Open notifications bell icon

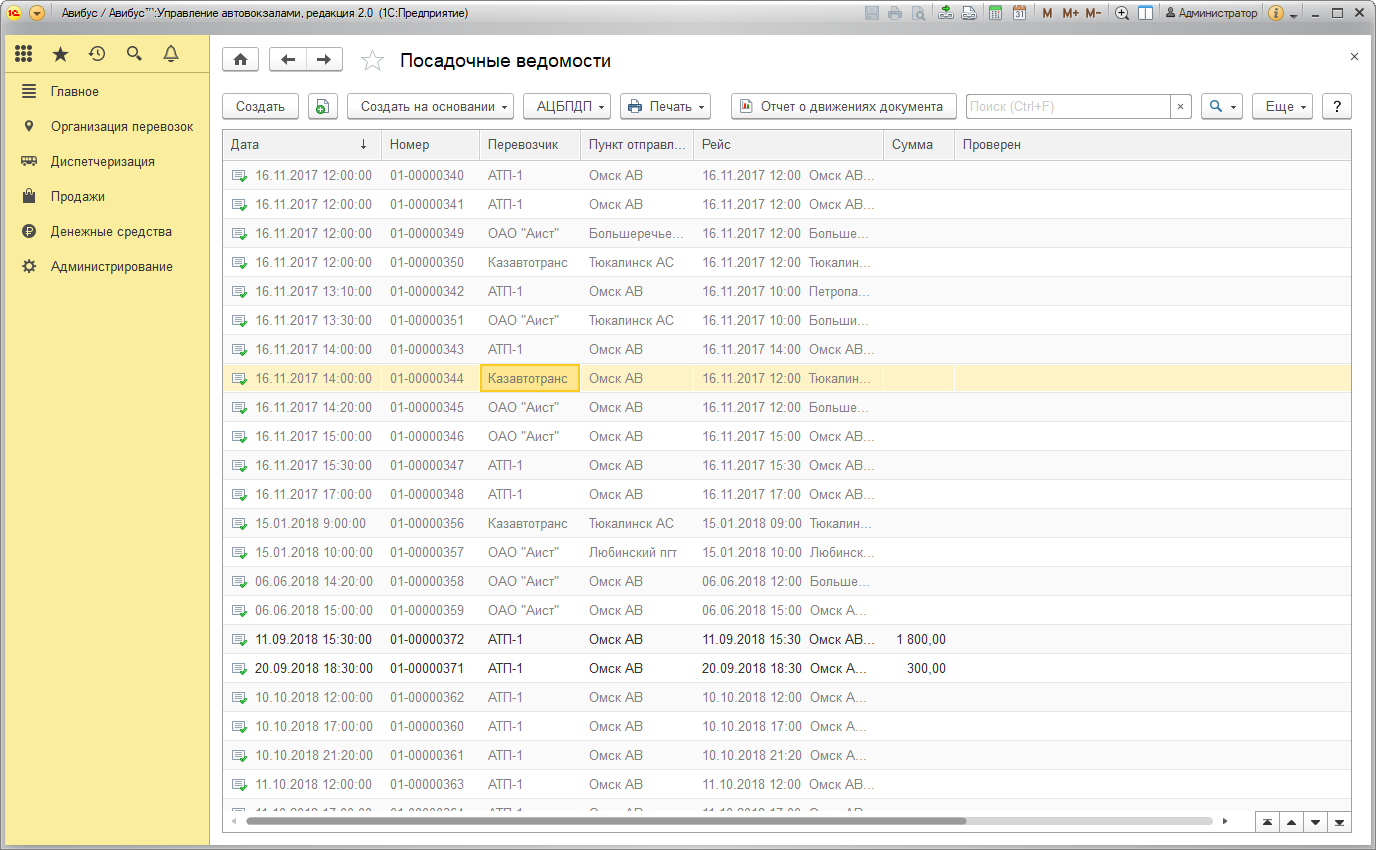171,54
